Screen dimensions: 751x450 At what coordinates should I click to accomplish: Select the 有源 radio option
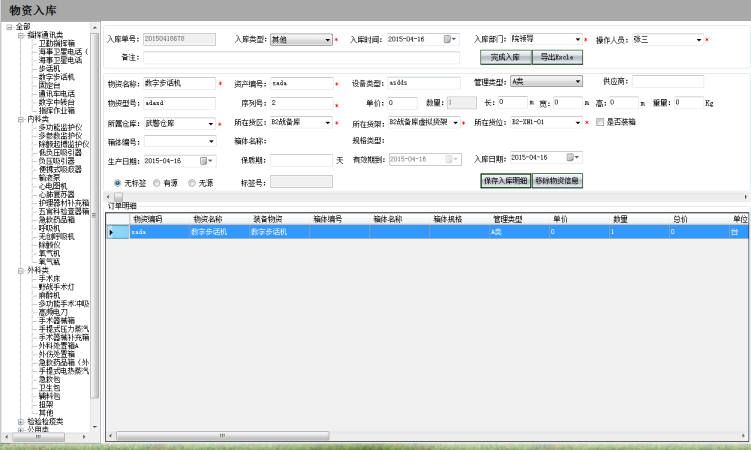pos(157,183)
